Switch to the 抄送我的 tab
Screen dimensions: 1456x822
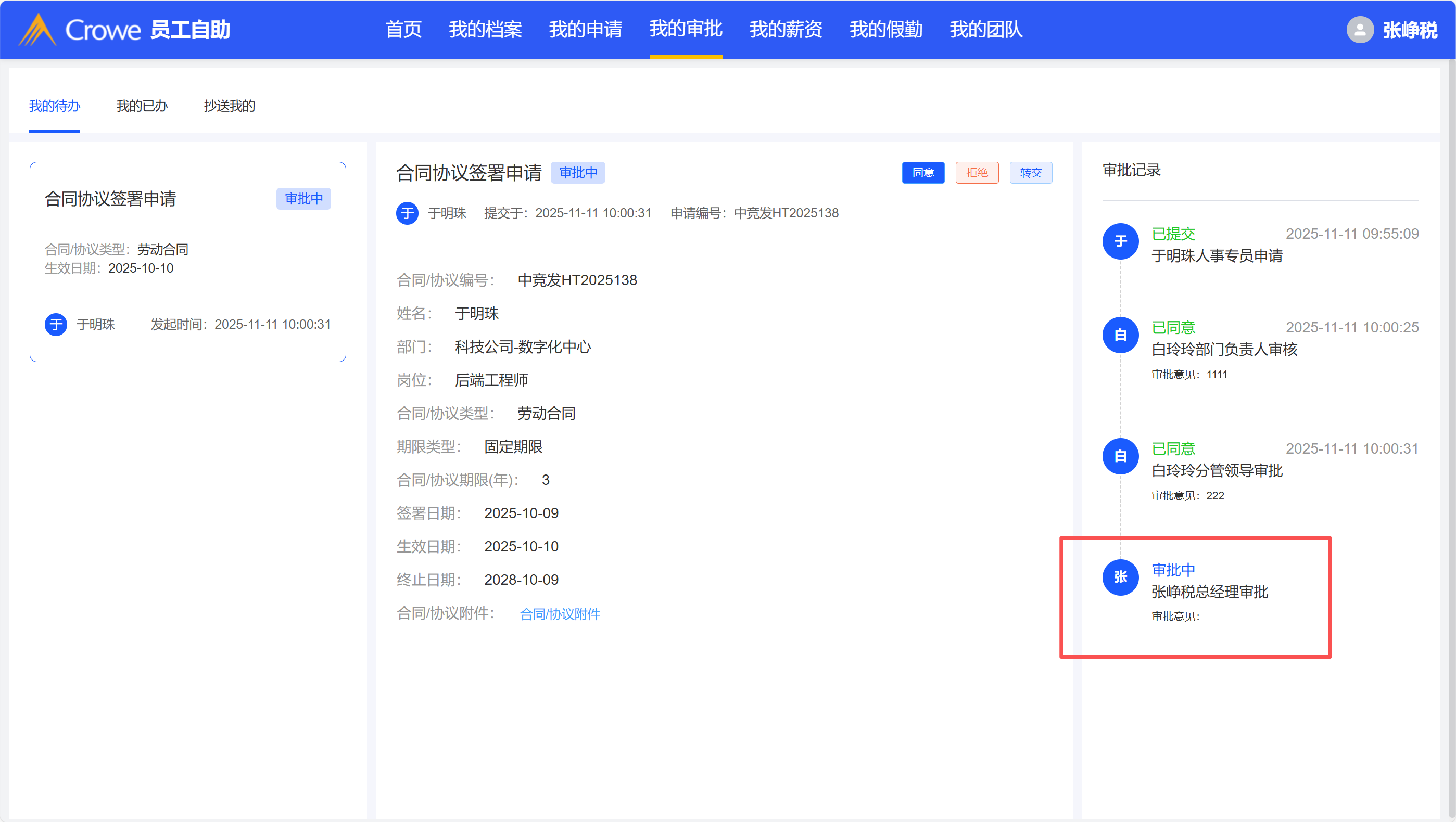coord(229,106)
